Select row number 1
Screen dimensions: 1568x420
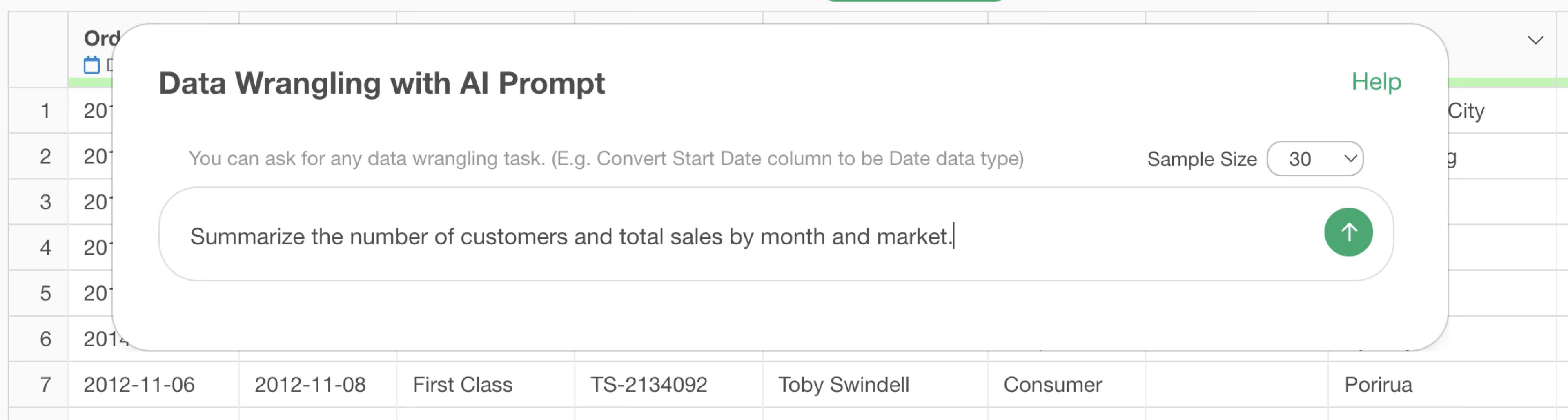click(45, 111)
